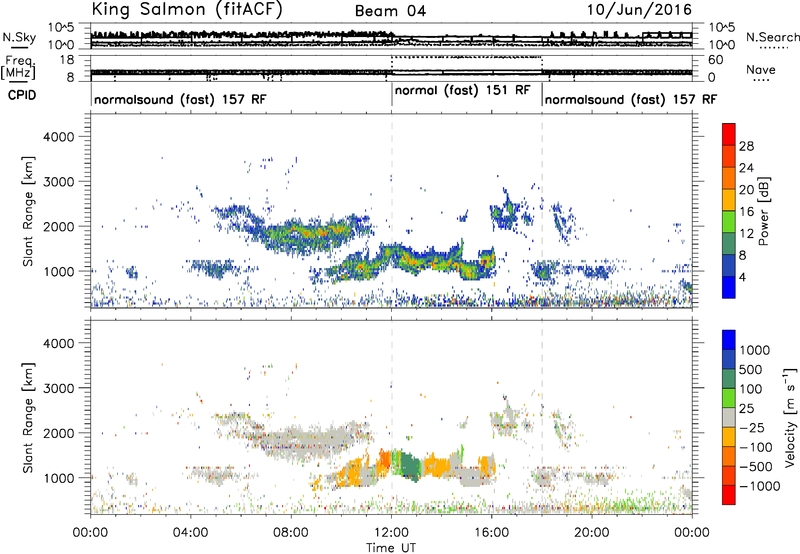The width and height of the screenshot is (800, 554).
Task: Click the dashed vertical marker at 18:00 in the power panel
Action: click(542, 211)
